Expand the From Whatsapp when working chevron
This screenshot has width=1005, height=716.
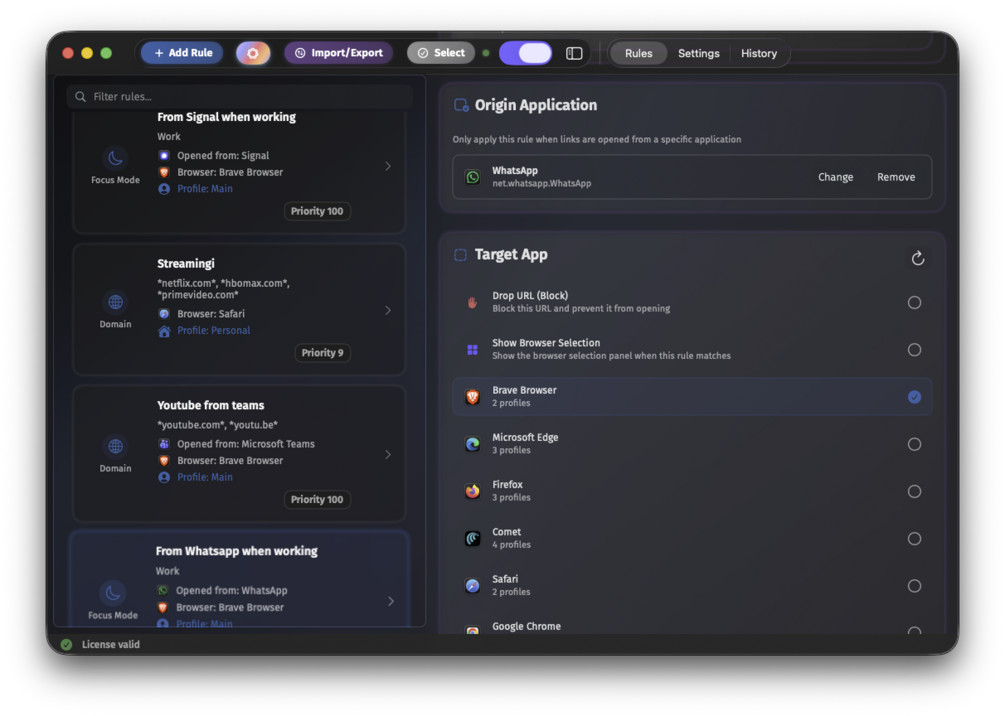coord(390,601)
